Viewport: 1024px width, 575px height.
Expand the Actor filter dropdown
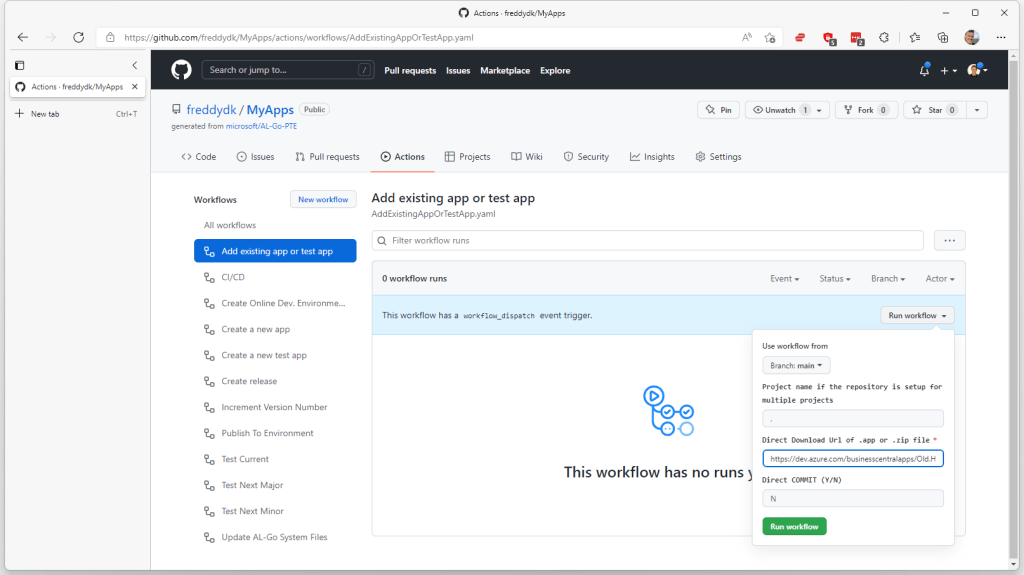[939, 279]
